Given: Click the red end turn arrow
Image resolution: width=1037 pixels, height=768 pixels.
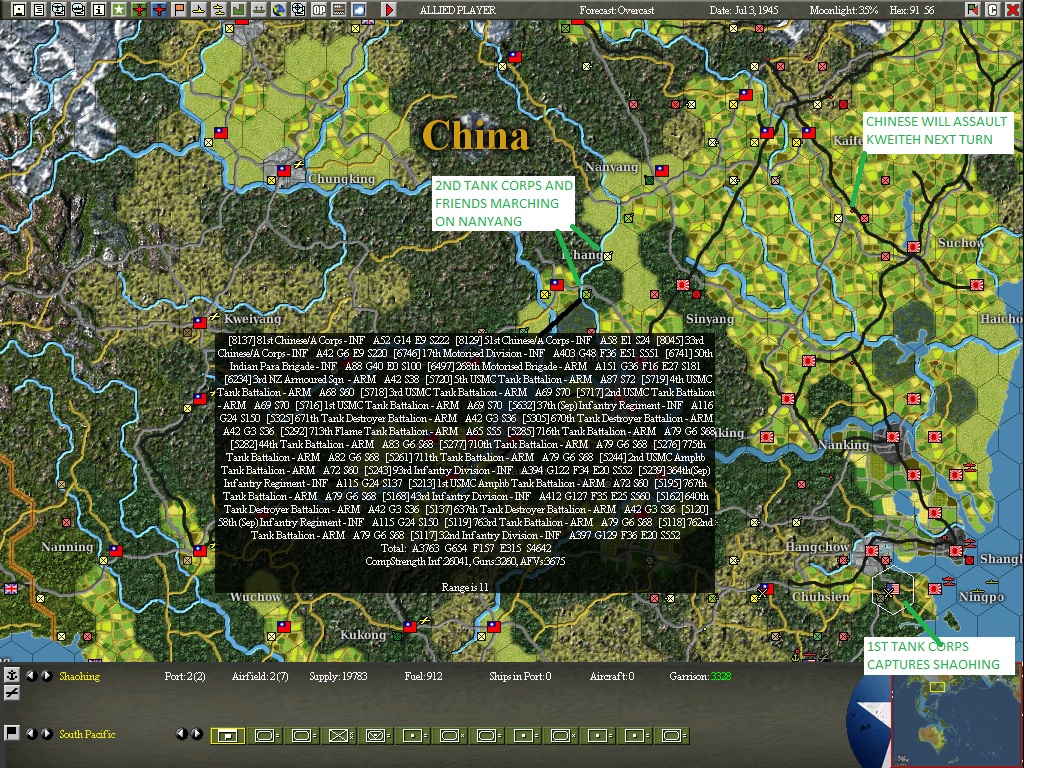Looking at the screenshot, I should point(390,10).
